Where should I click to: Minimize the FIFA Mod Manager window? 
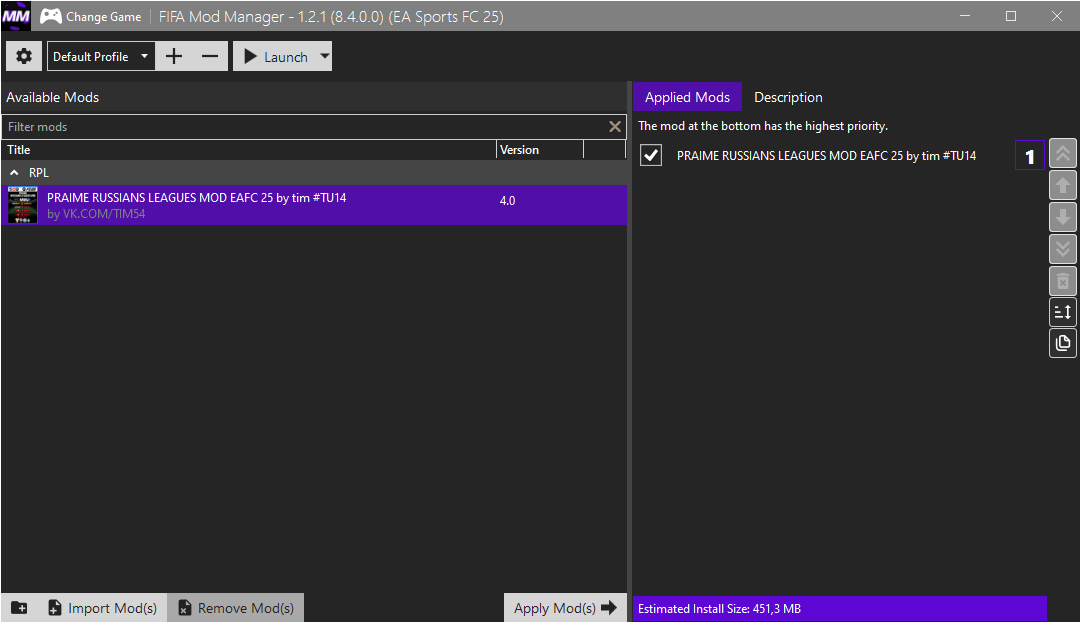coord(965,16)
